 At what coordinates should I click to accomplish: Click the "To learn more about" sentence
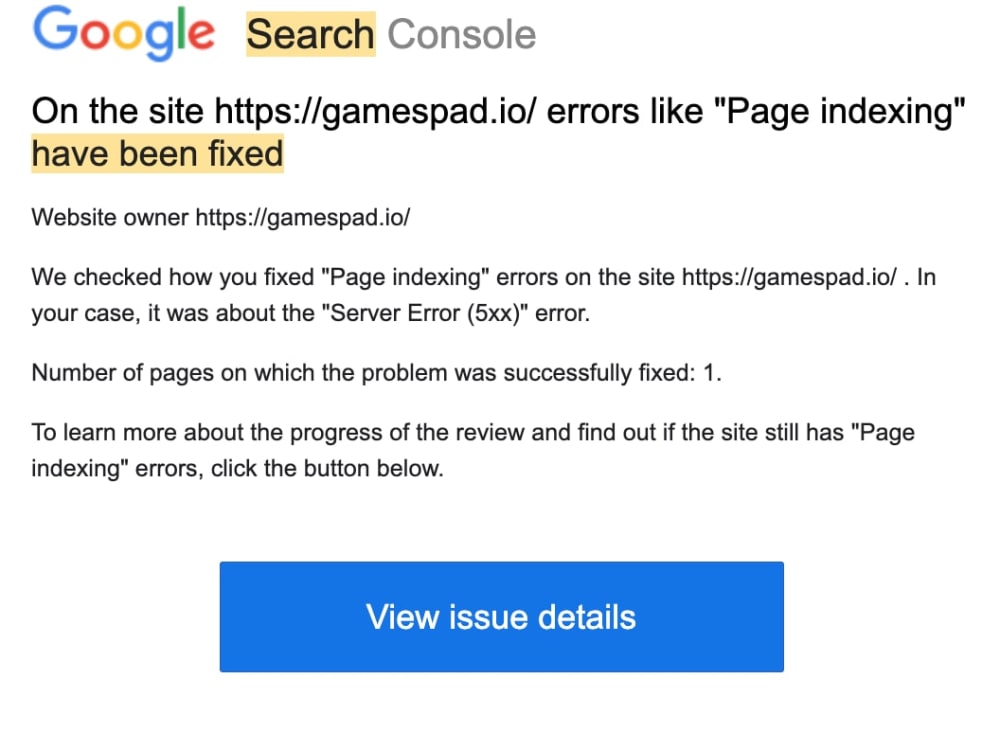[473, 450]
